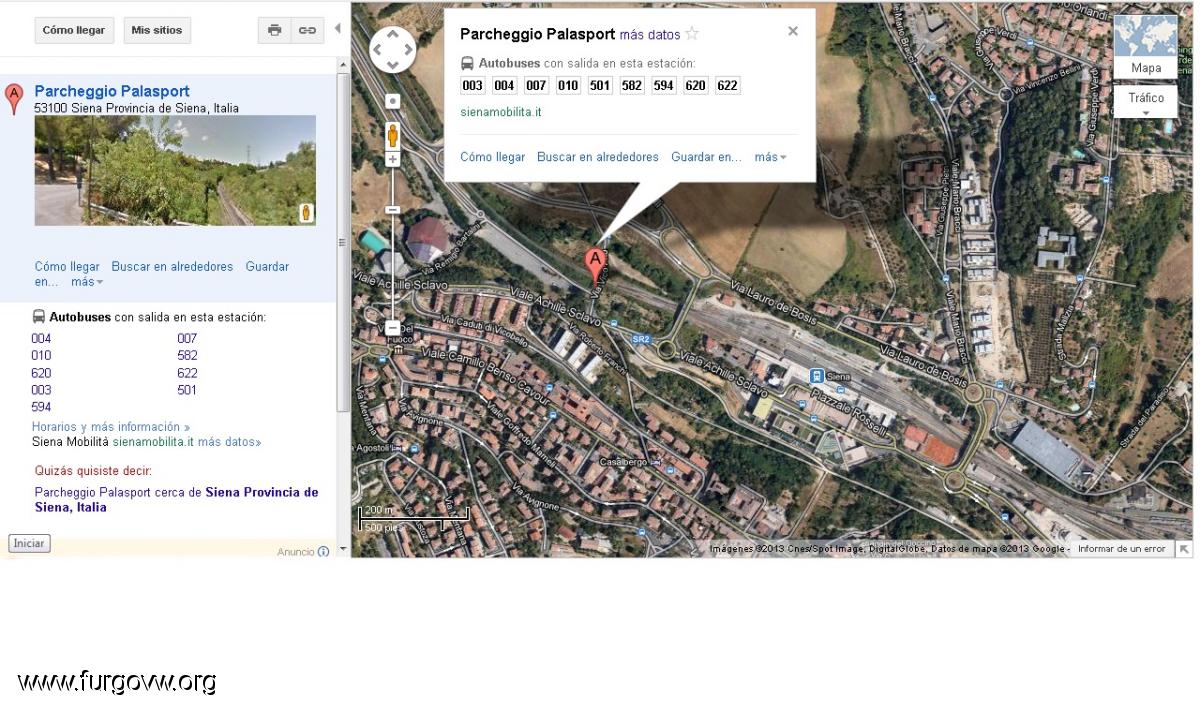Click the pegman icon on the Street View photo
The width and height of the screenshot is (1200, 712).
(x=306, y=212)
